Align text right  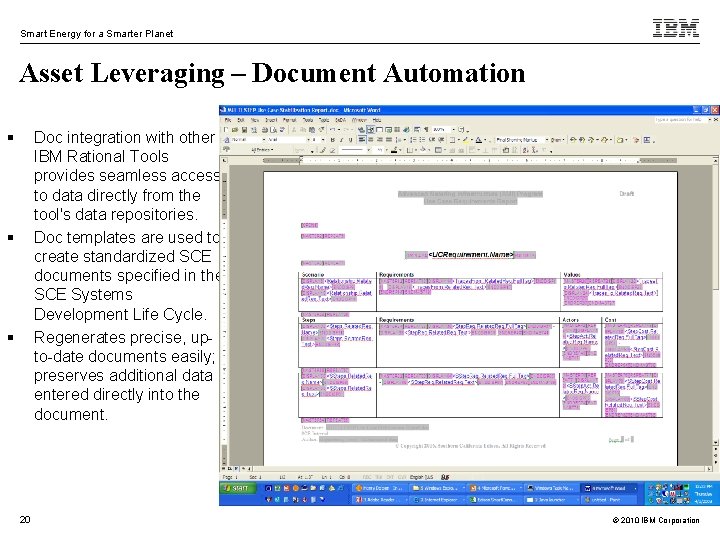pos(380,140)
